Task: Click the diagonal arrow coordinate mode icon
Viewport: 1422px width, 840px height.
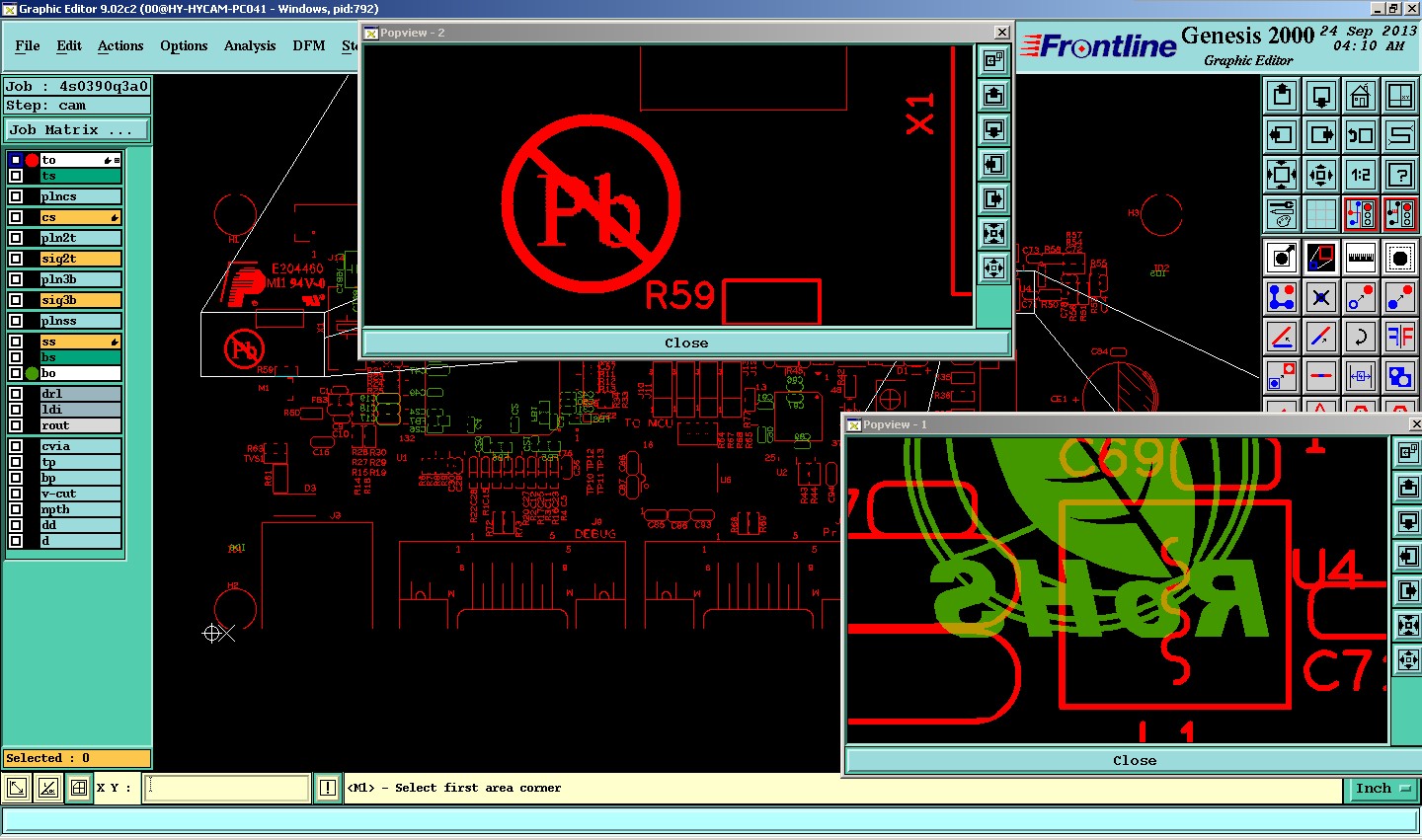Action: pos(17,788)
